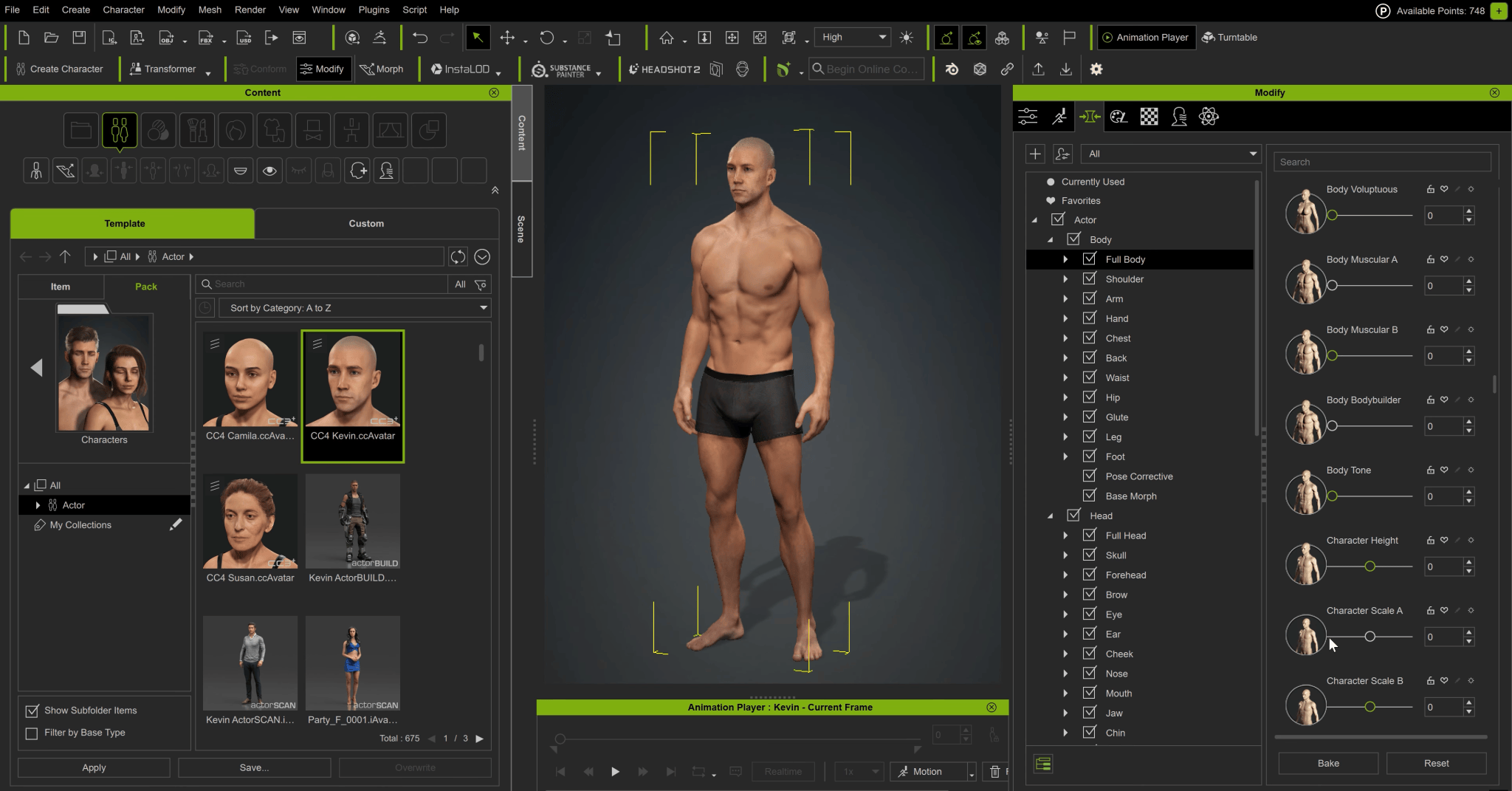The height and width of the screenshot is (791, 1512).
Task: Click the Undo arrow icon
Action: [x=420, y=38]
